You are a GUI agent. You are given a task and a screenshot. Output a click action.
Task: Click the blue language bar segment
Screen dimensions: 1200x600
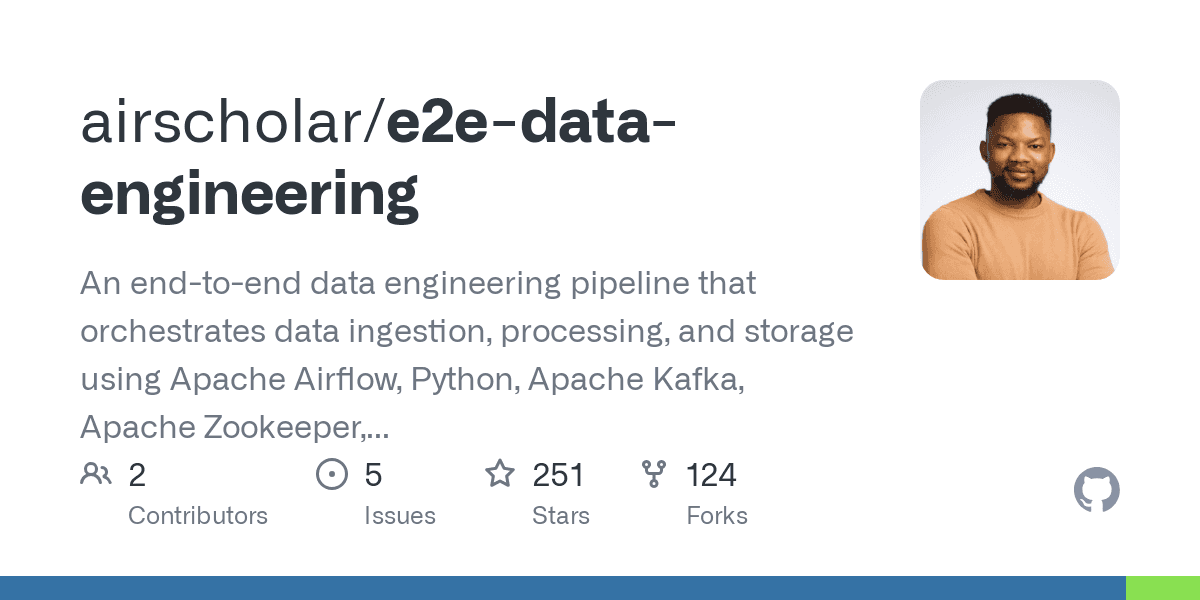click(x=563, y=588)
